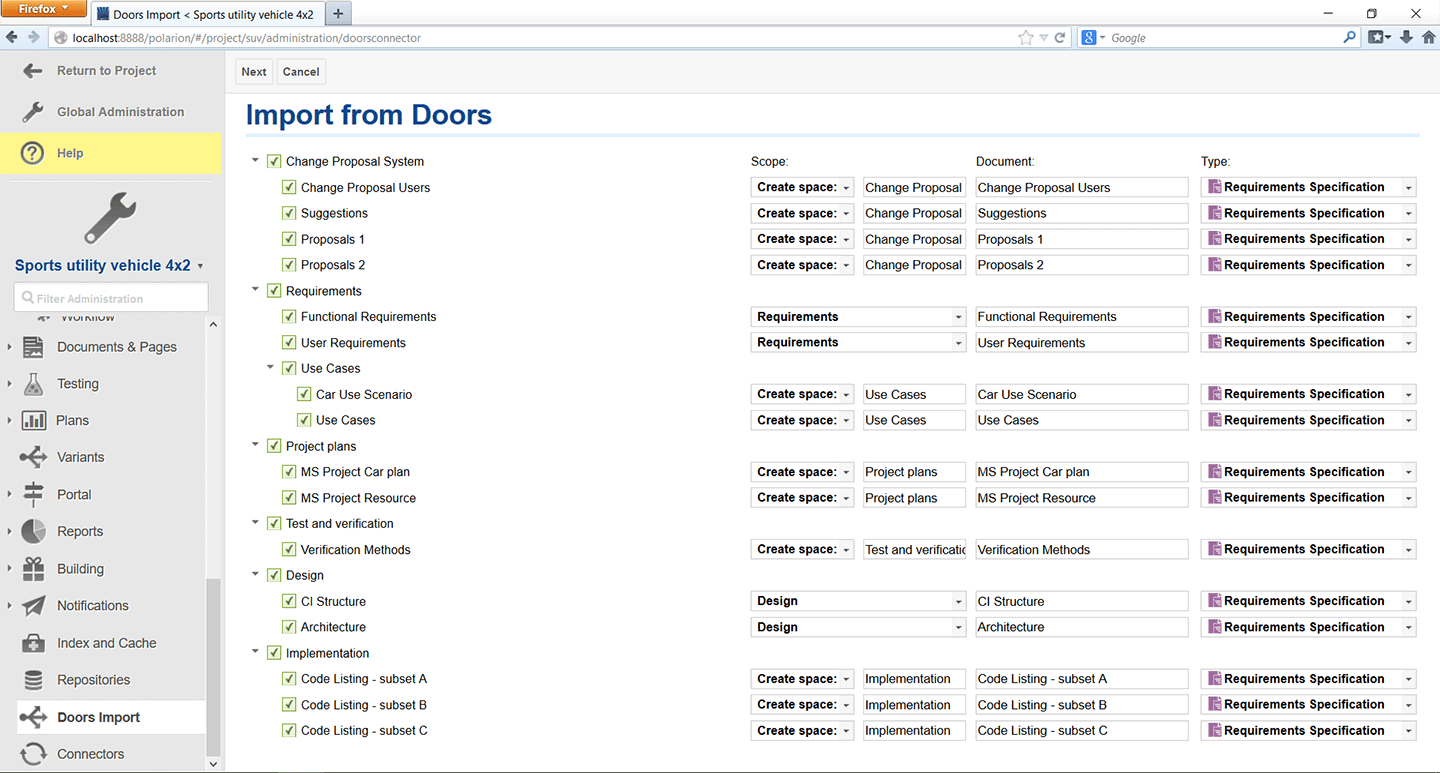1440x773 pixels.
Task: Collapse the Change Proposal System tree node
Action: (x=256, y=161)
